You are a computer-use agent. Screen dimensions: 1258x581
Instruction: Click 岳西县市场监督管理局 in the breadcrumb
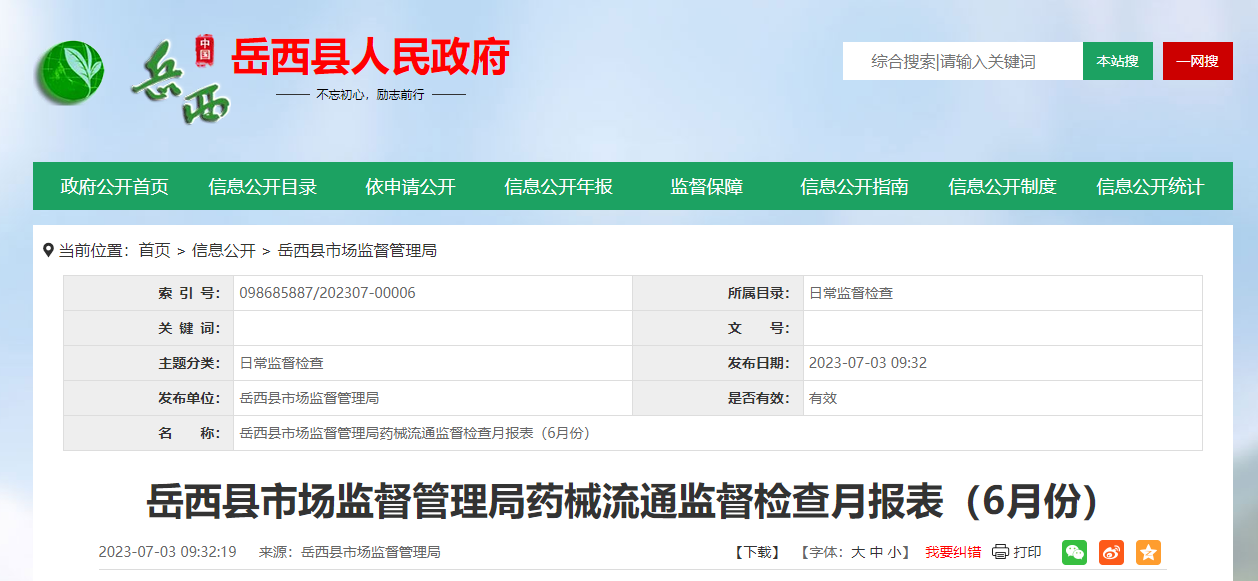point(357,251)
